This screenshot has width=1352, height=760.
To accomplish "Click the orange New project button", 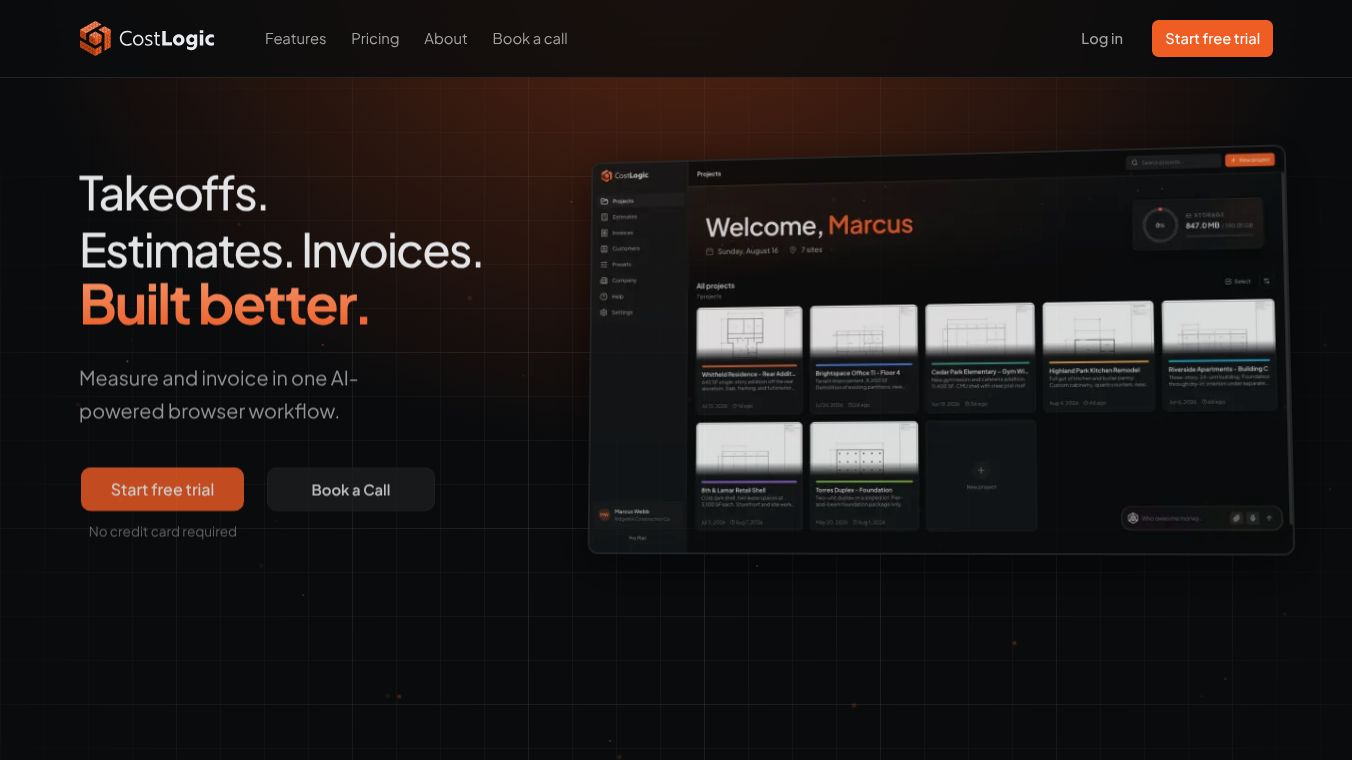I will click(x=1250, y=160).
